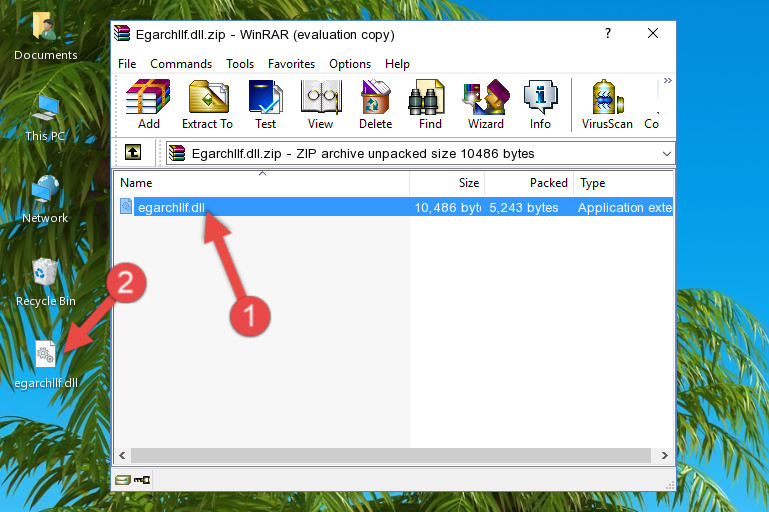
Task: Click the 5,243 bytes packed cell
Action: (x=523, y=207)
